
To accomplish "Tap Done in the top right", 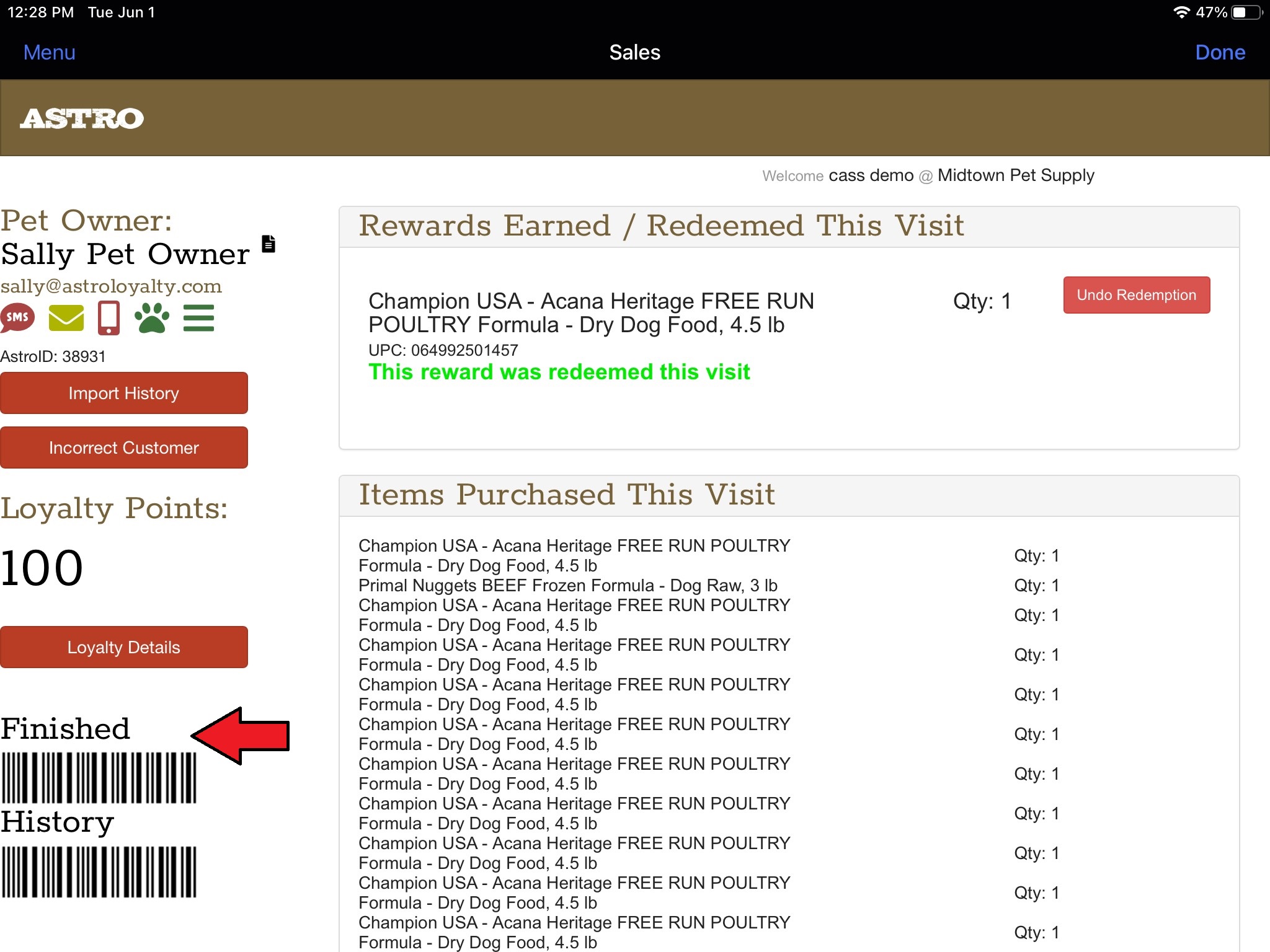I will tap(1219, 53).
